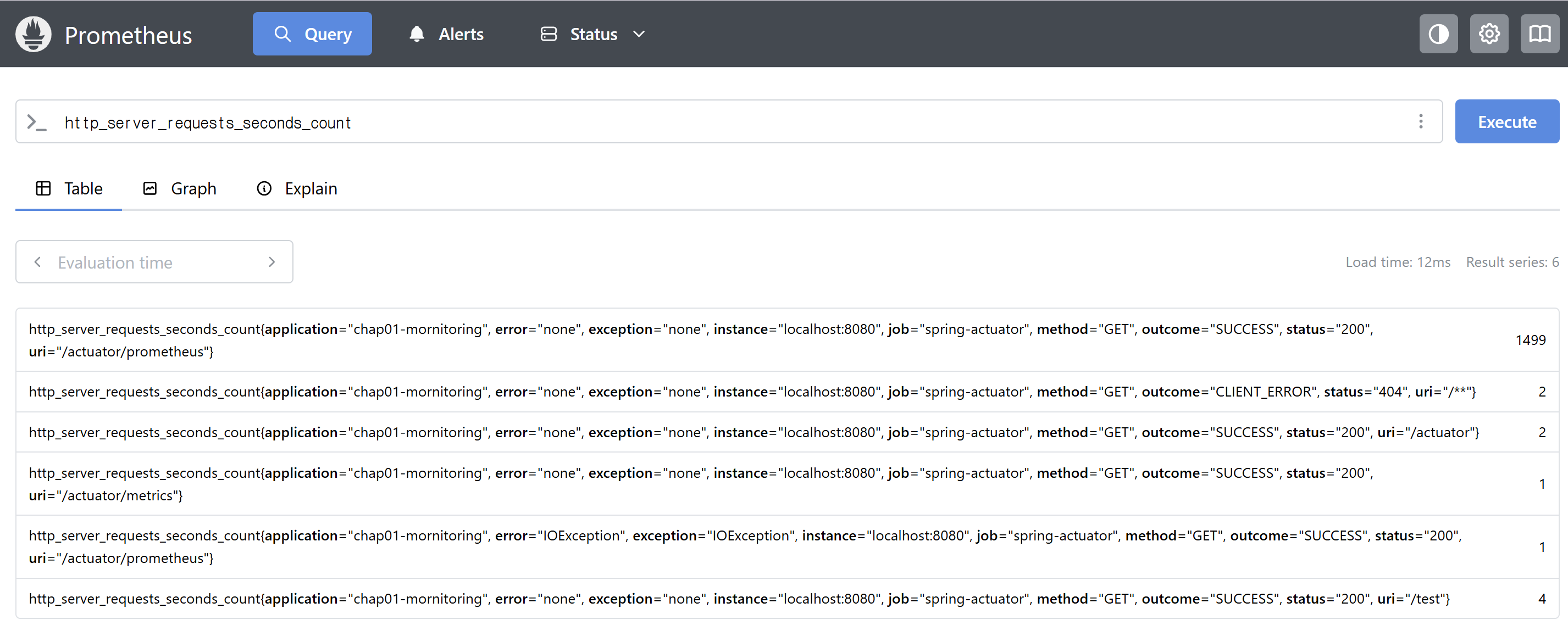Screen dimensions: 1568x625
Task: Click the Query navigation button
Action: [312, 34]
